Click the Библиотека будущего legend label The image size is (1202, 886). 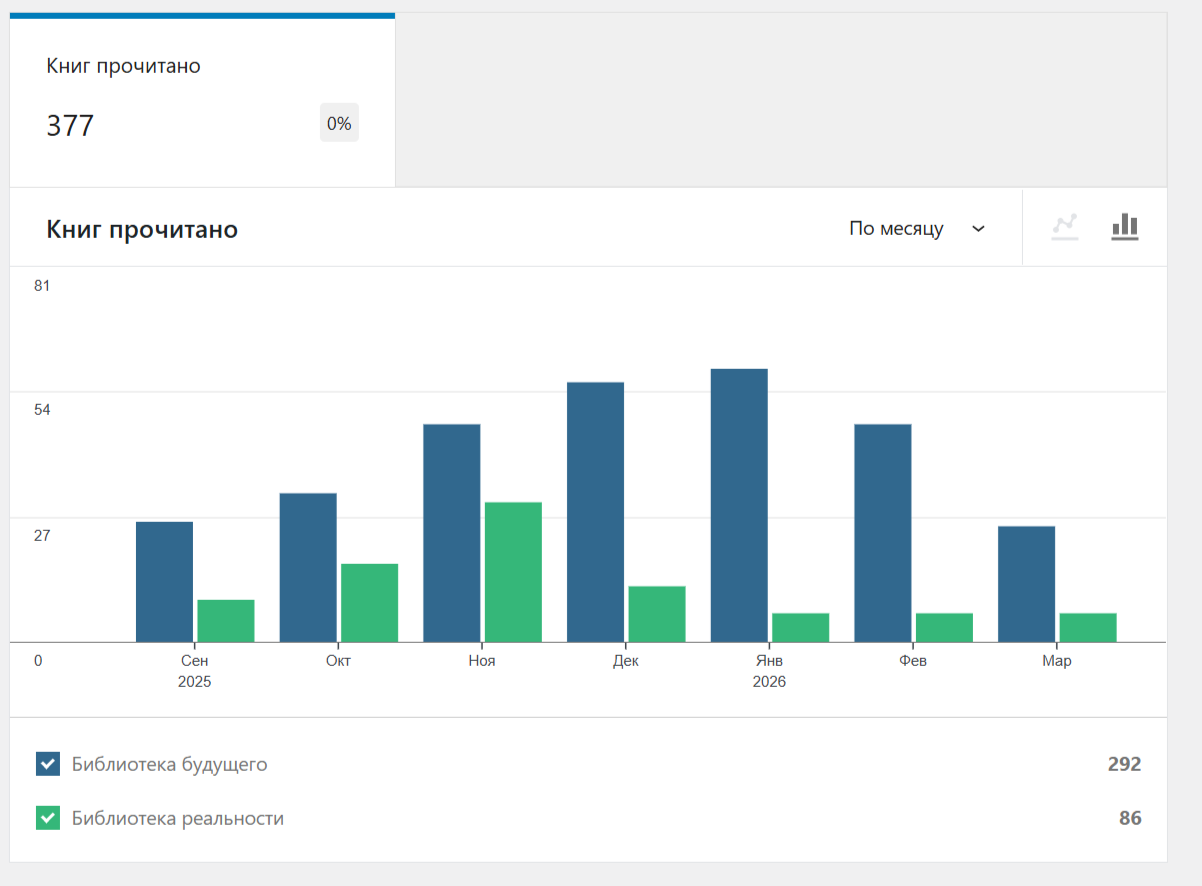point(169,764)
